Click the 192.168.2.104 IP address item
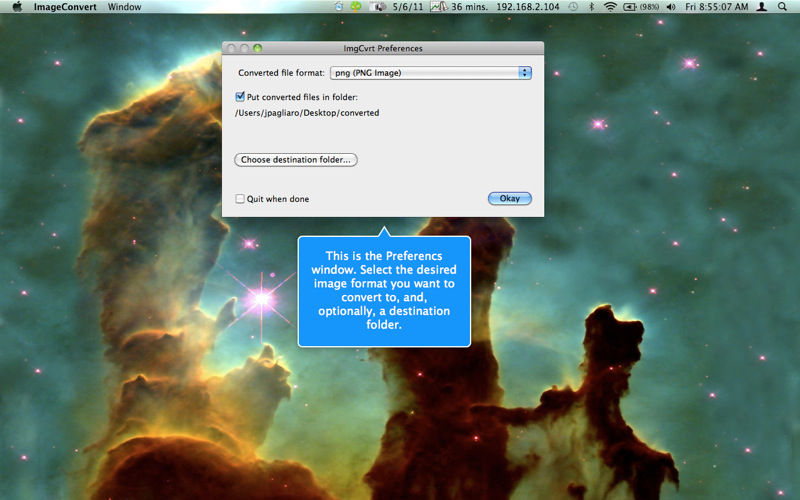The height and width of the screenshot is (500, 800). coord(528,7)
